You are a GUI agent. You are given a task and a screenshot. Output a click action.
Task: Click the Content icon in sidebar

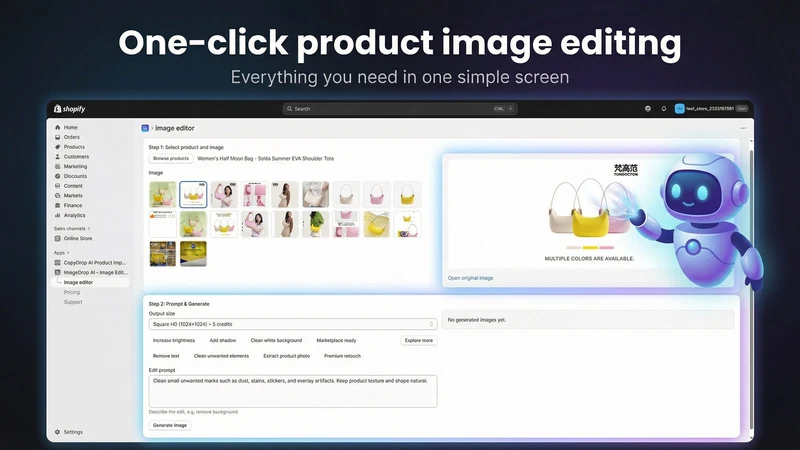point(58,186)
